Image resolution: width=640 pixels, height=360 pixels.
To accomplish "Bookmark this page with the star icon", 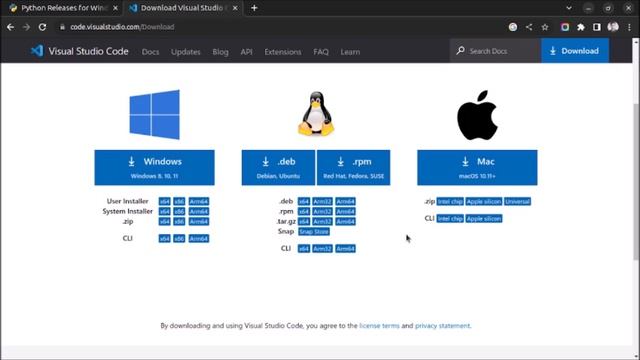I will pyautogui.click(x=545, y=27).
